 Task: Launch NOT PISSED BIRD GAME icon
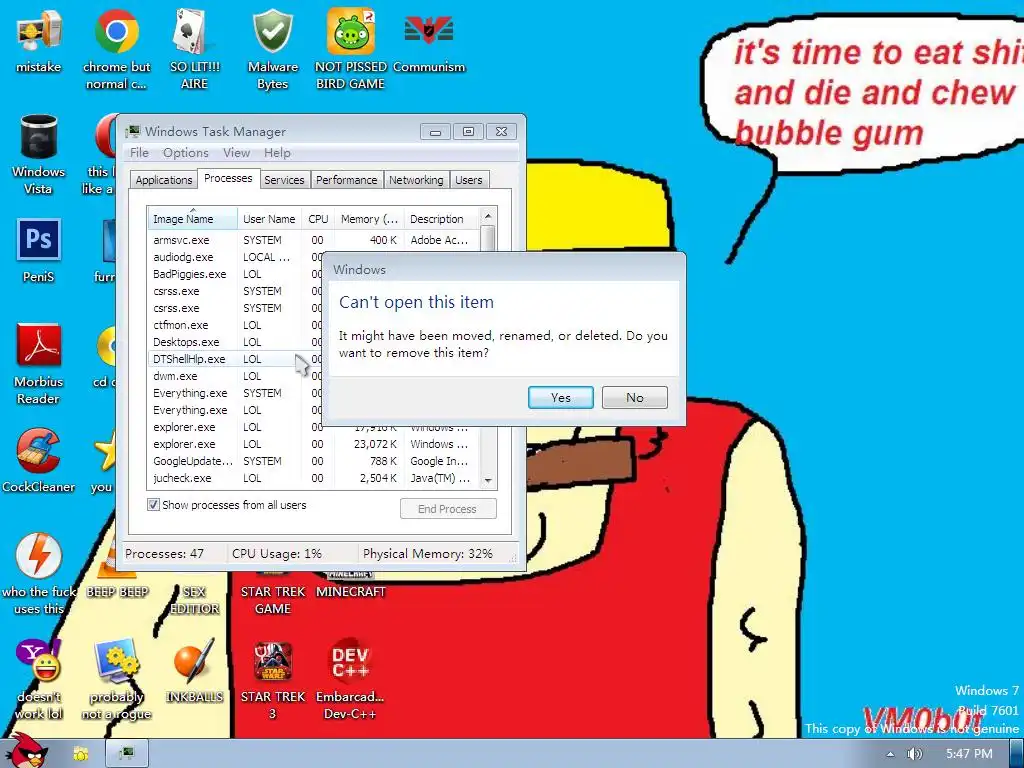pos(351,49)
